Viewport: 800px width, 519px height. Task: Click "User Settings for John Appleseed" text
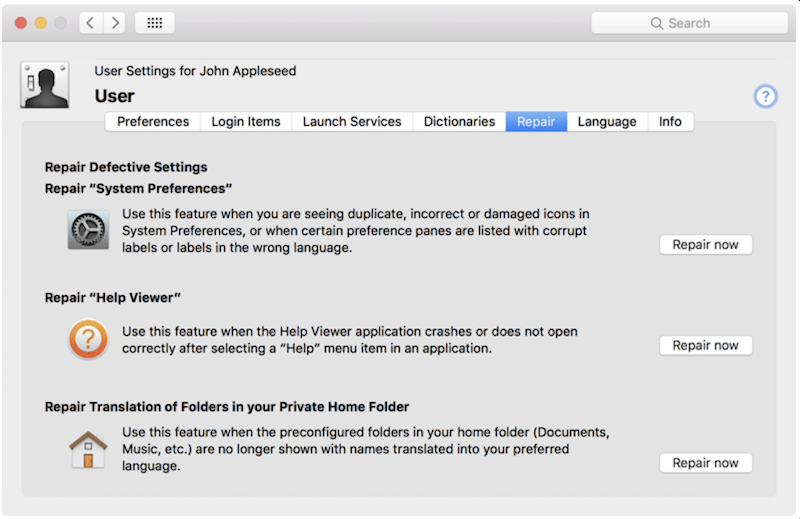(x=195, y=71)
